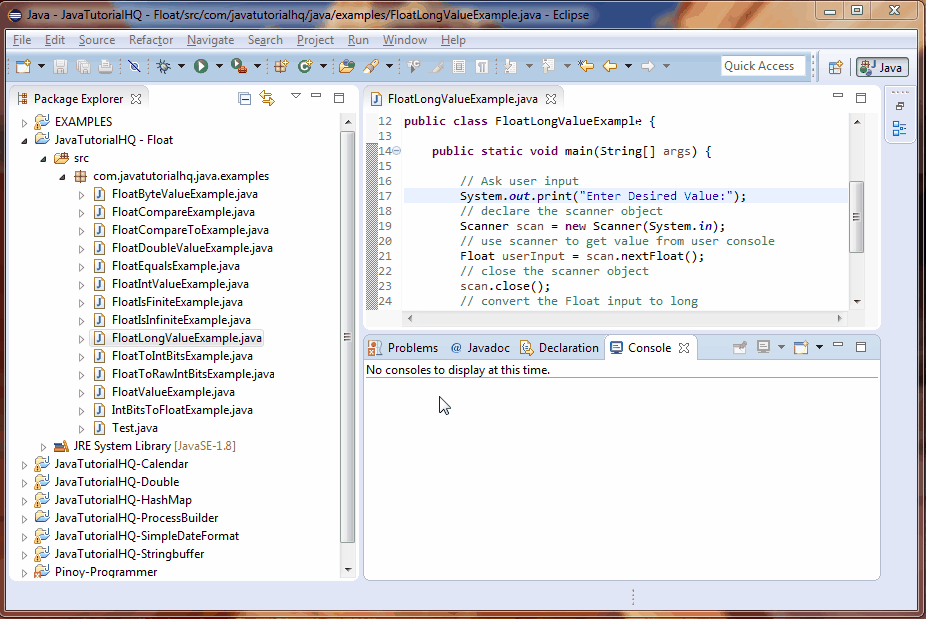The width and height of the screenshot is (926, 619).
Task: Close the FloatLongValueExample.java editor tab
Action: (x=551, y=99)
